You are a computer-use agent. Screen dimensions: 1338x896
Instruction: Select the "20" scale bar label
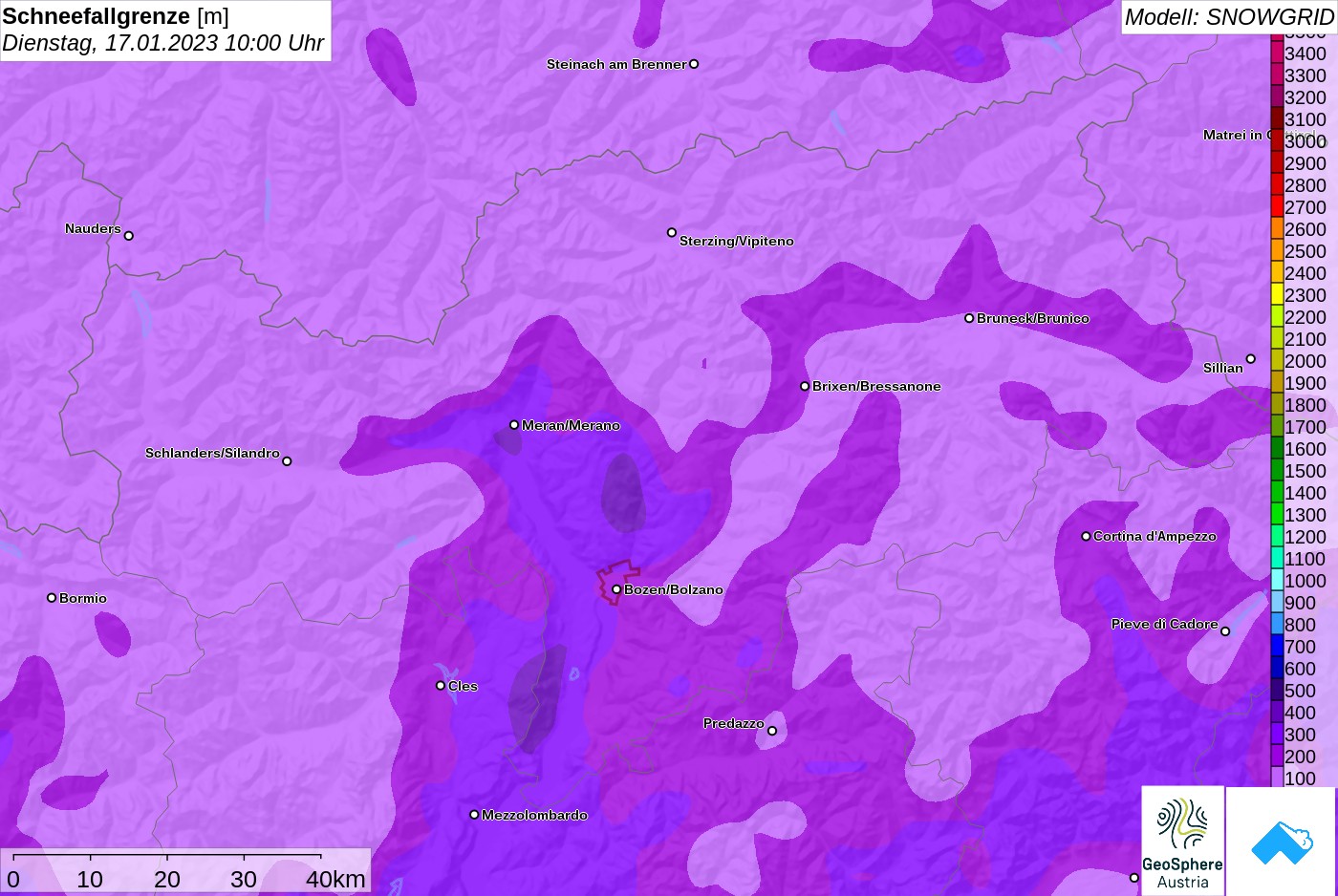tap(167, 879)
